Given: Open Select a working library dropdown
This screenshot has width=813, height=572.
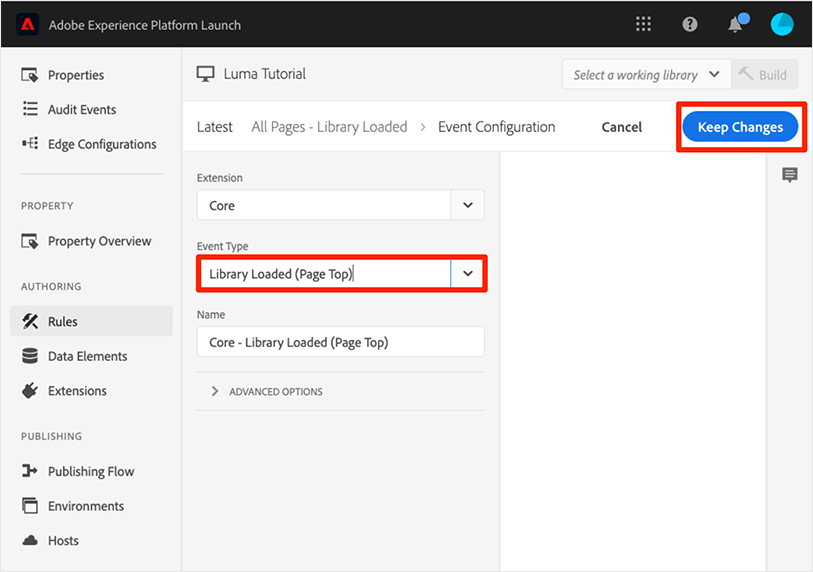Looking at the screenshot, I should pyautogui.click(x=646, y=75).
